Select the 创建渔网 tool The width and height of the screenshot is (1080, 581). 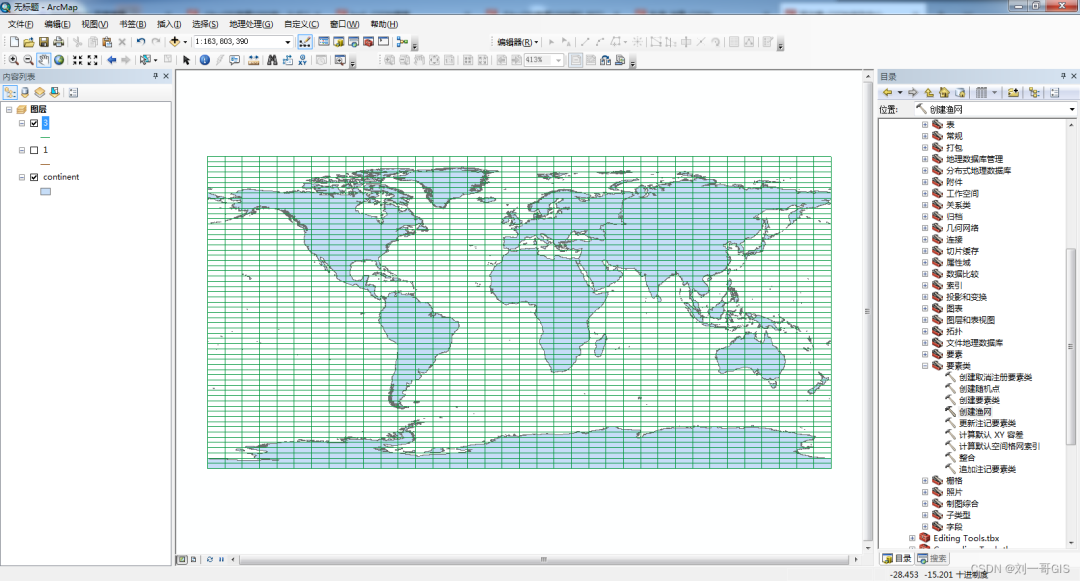click(x=975, y=412)
